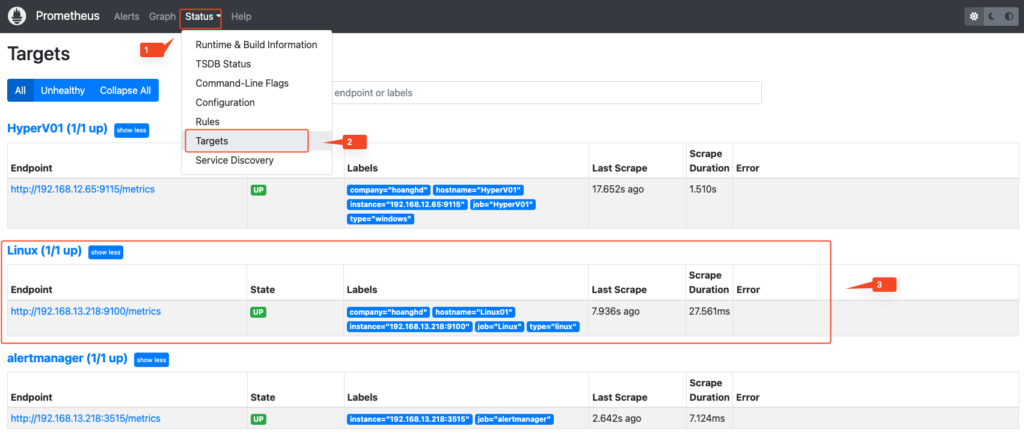Open the alertmanager (1/1 up) heading link

(x=67, y=358)
